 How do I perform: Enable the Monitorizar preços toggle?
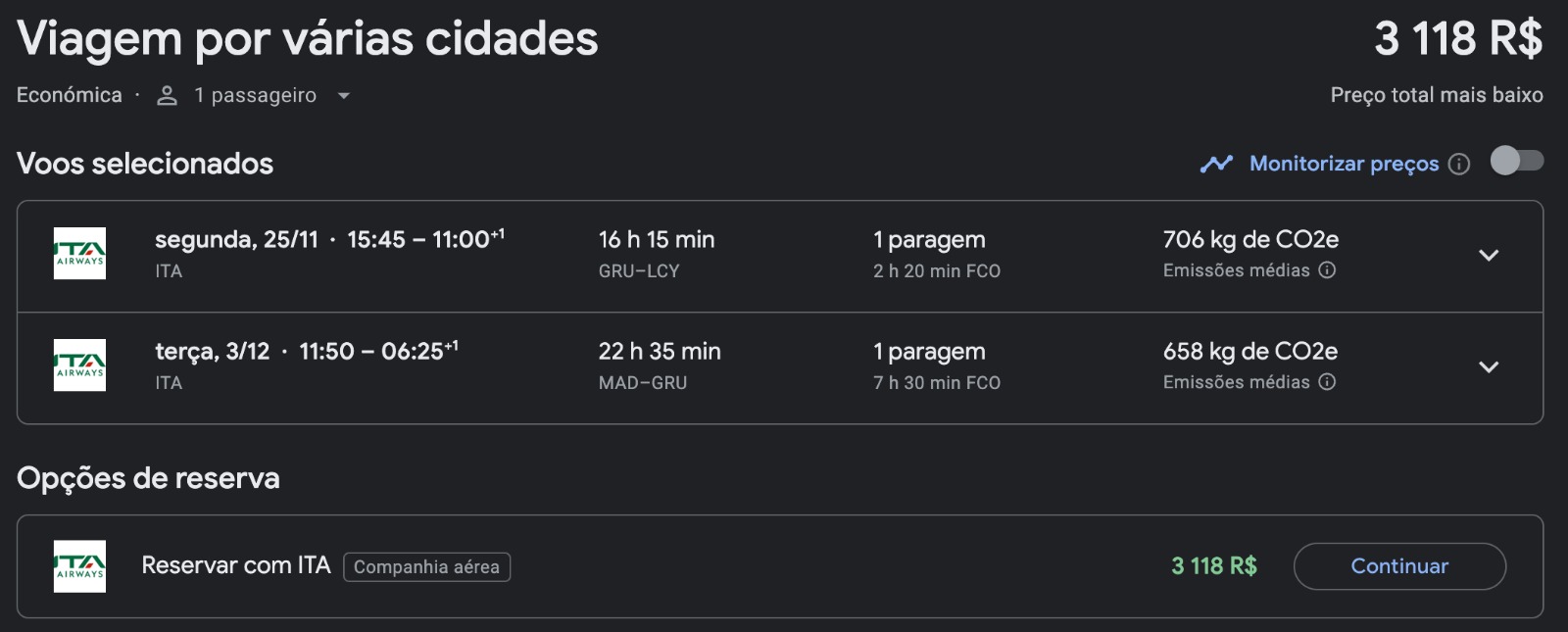point(1516,161)
